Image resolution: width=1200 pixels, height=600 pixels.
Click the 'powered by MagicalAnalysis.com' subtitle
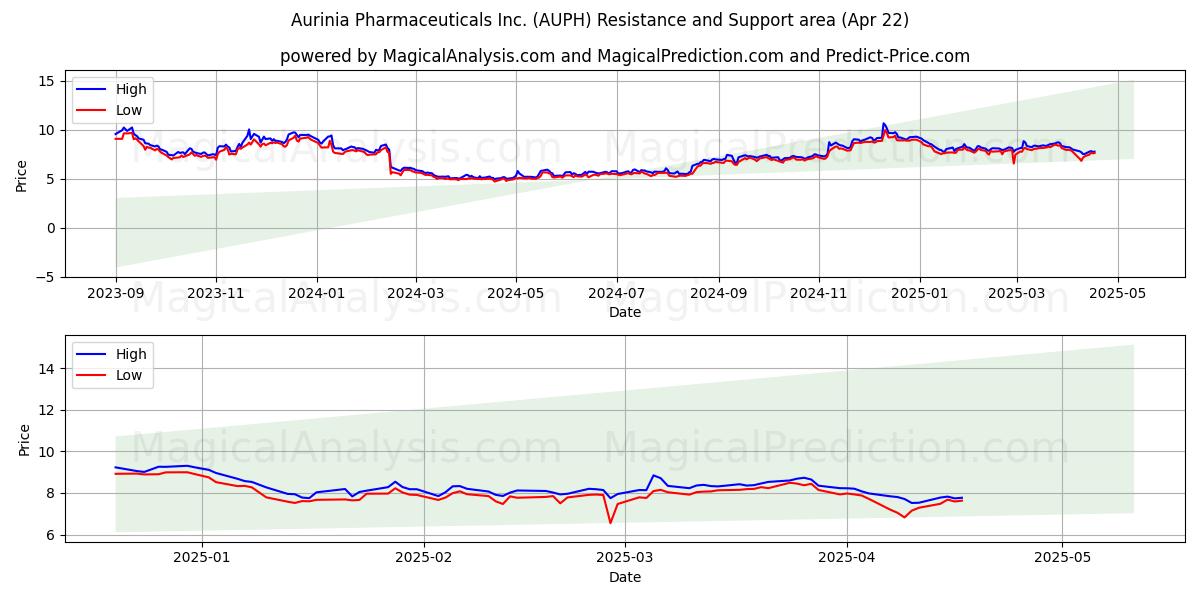(x=625, y=56)
